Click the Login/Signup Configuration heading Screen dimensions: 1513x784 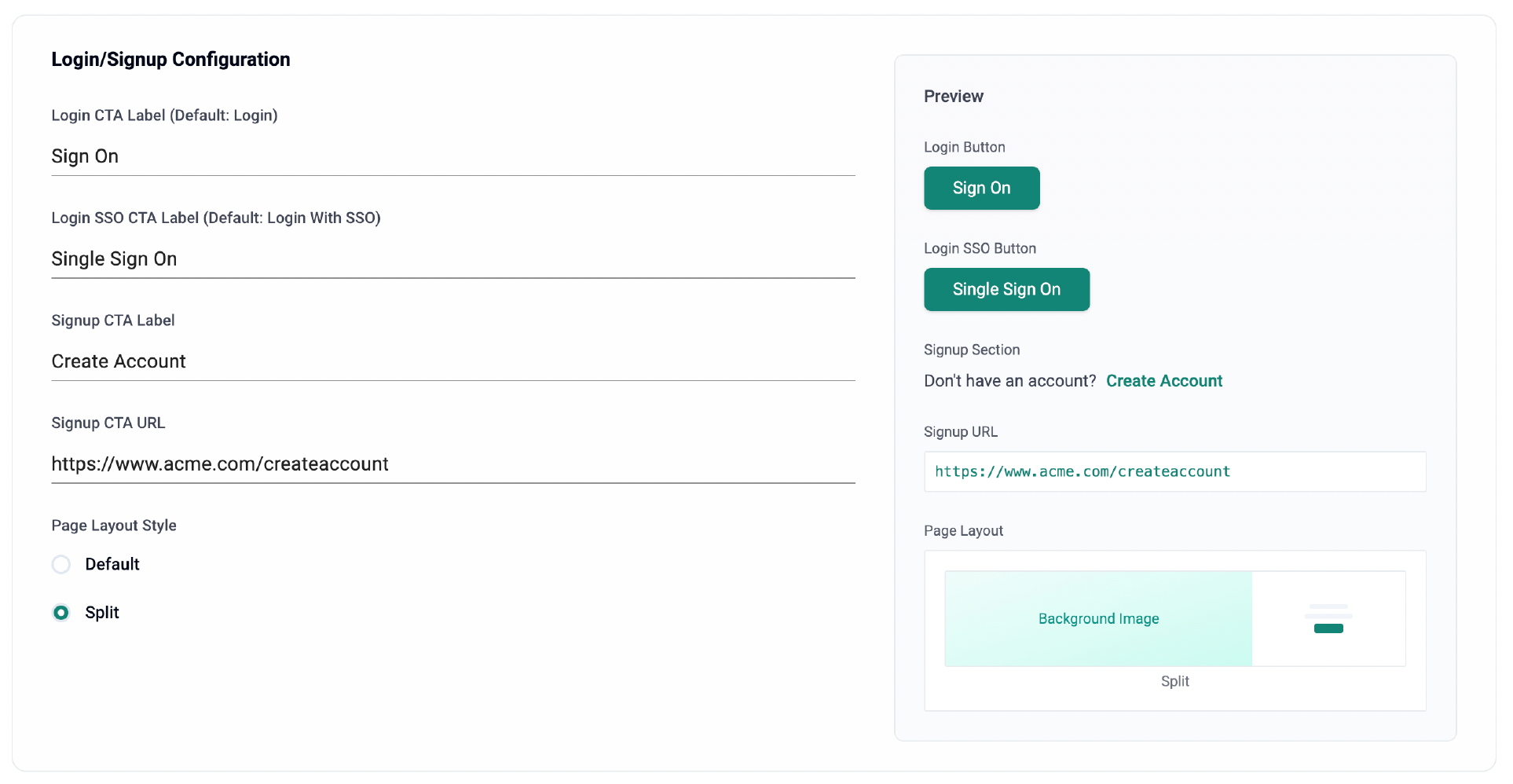tap(171, 60)
